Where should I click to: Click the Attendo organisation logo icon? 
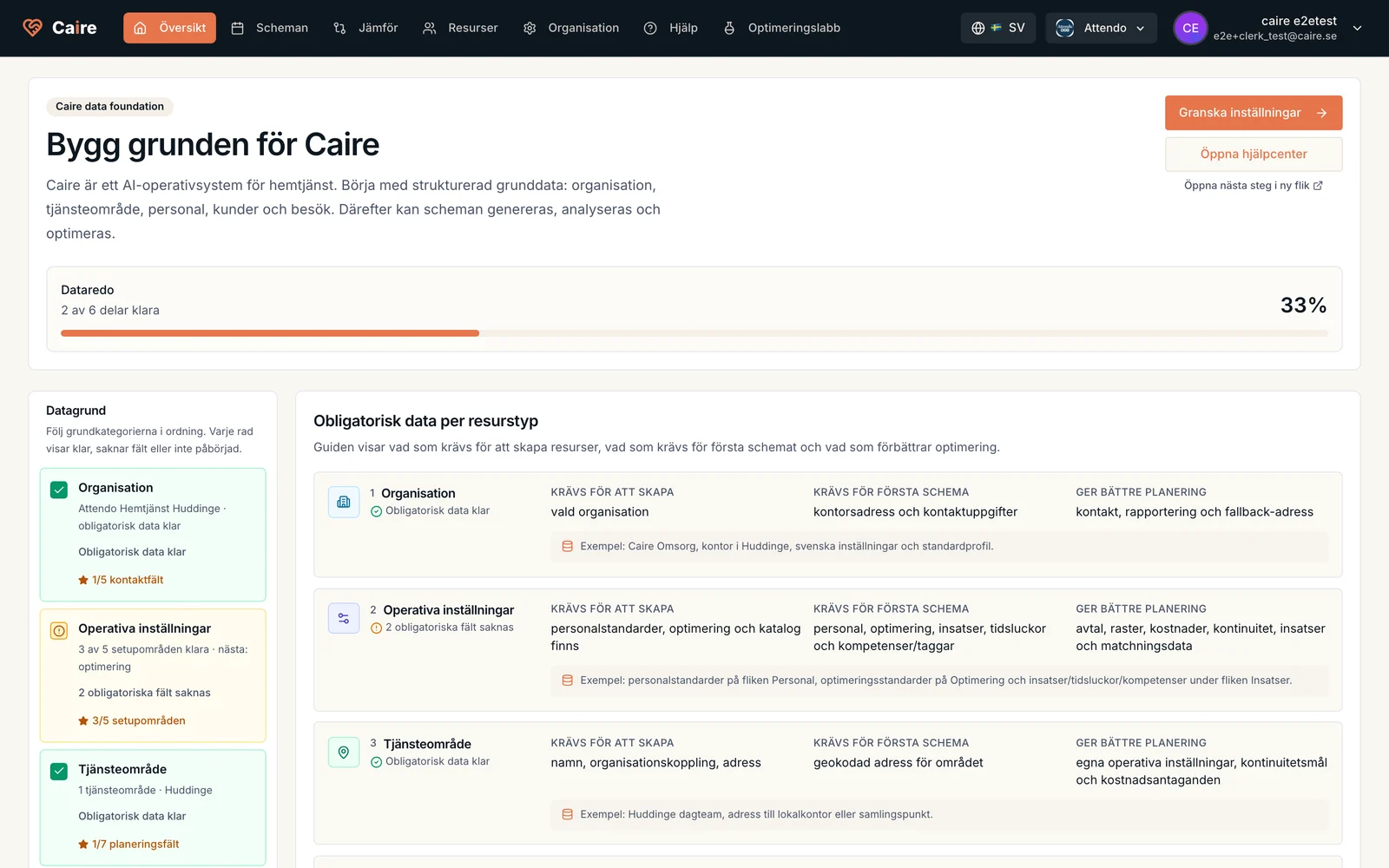tap(1065, 28)
